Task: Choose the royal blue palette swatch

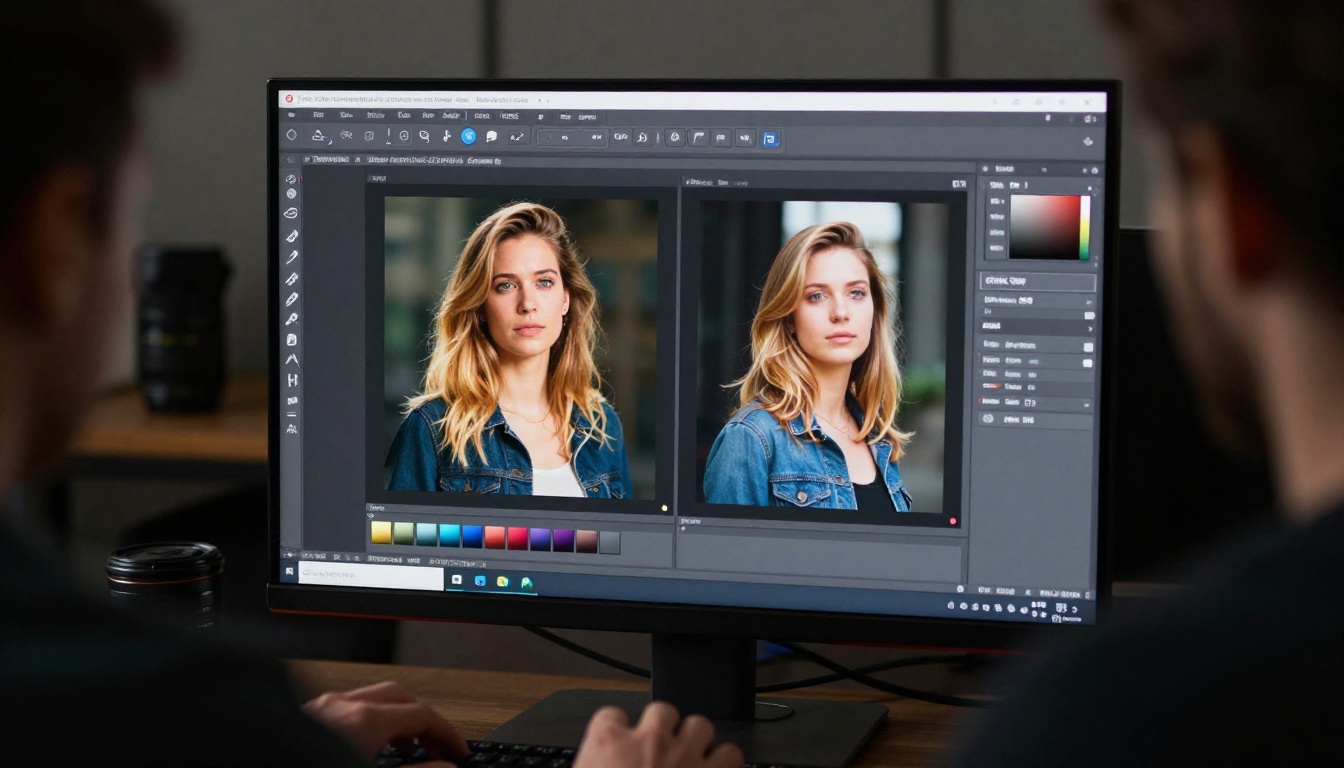Action: (472, 536)
